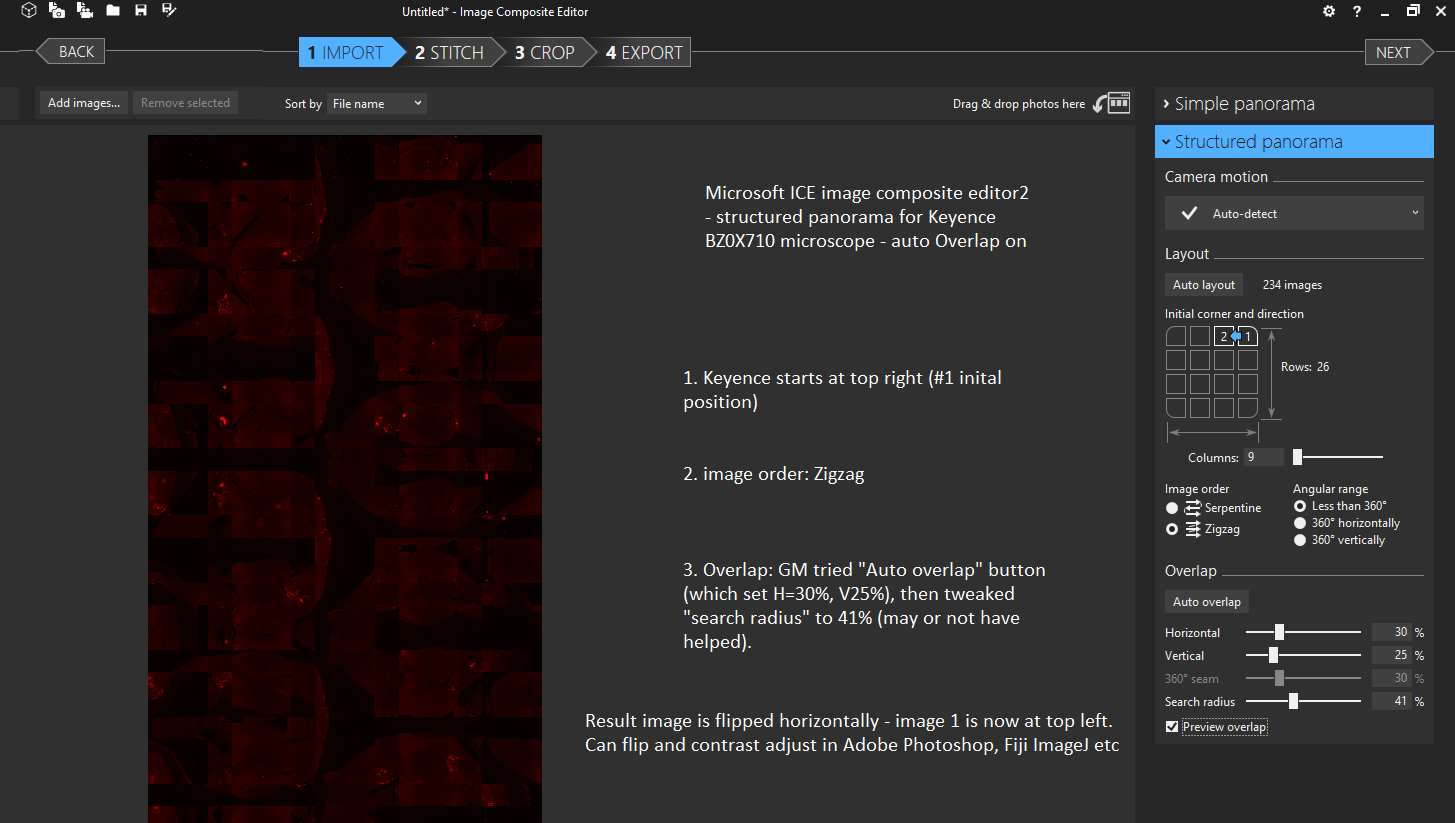Click the Horizontal overlap percentage field

coord(1391,632)
